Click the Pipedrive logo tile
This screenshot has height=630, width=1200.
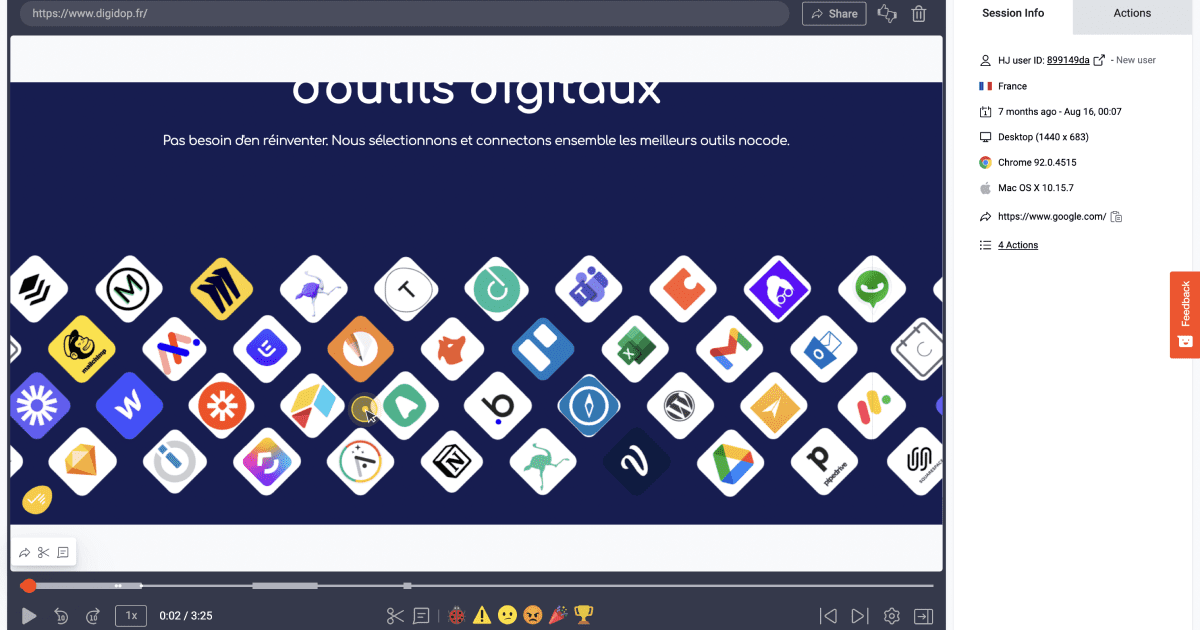pyautogui.click(x=824, y=461)
